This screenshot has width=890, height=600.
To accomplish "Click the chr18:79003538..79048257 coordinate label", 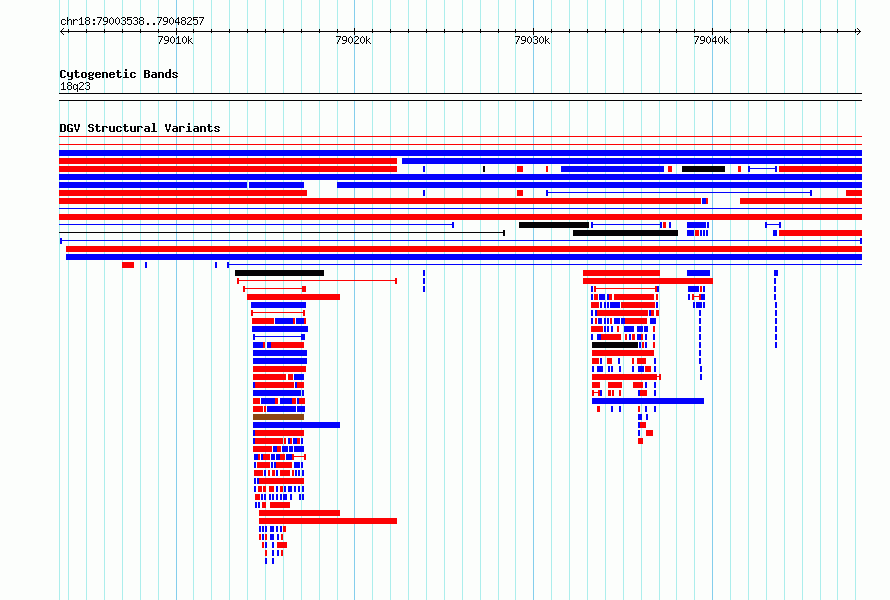I will (x=132, y=21).
